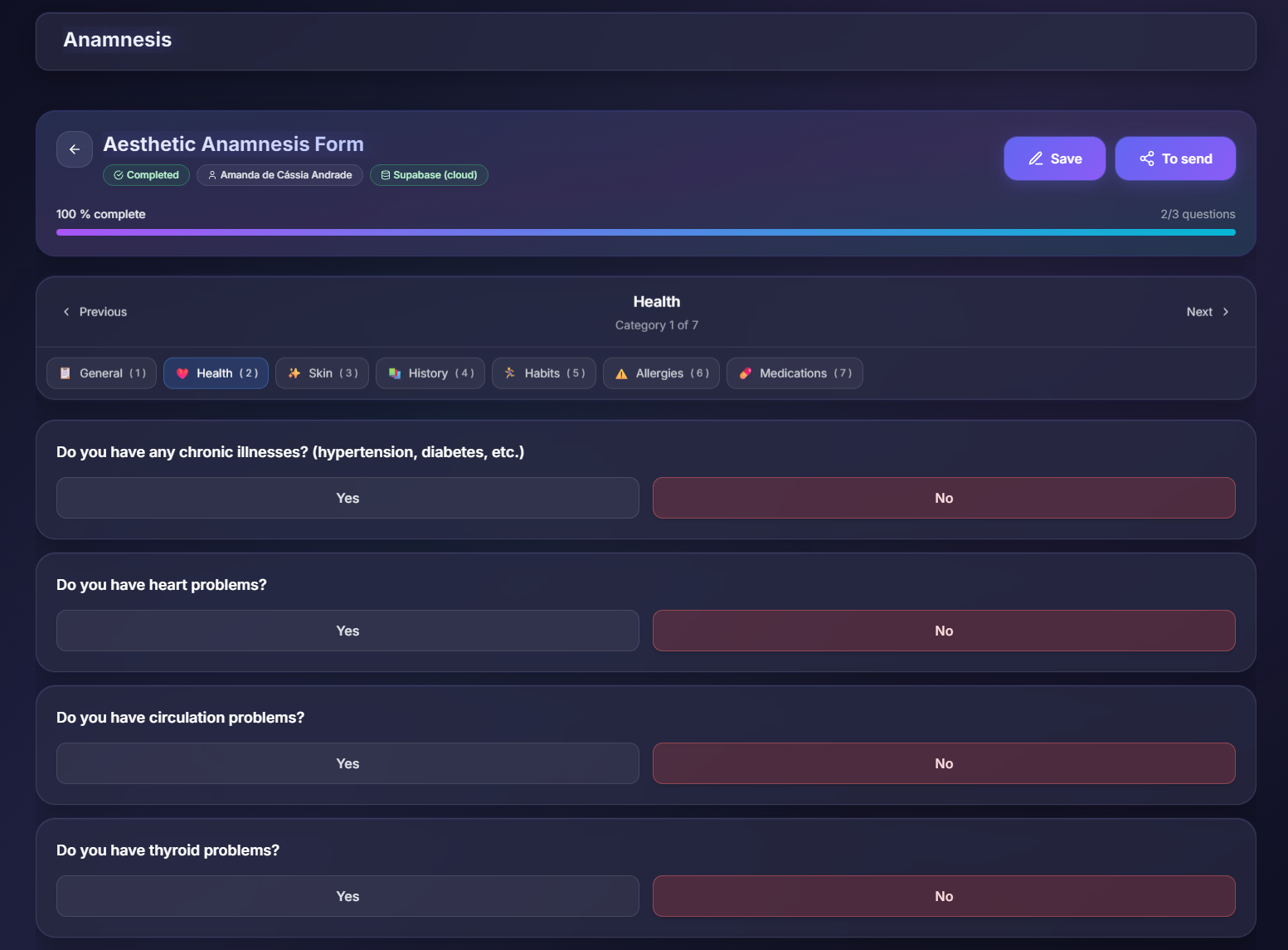The image size is (1288, 950).
Task: Click the heart icon in Health tab
Action: click(182, 373)
